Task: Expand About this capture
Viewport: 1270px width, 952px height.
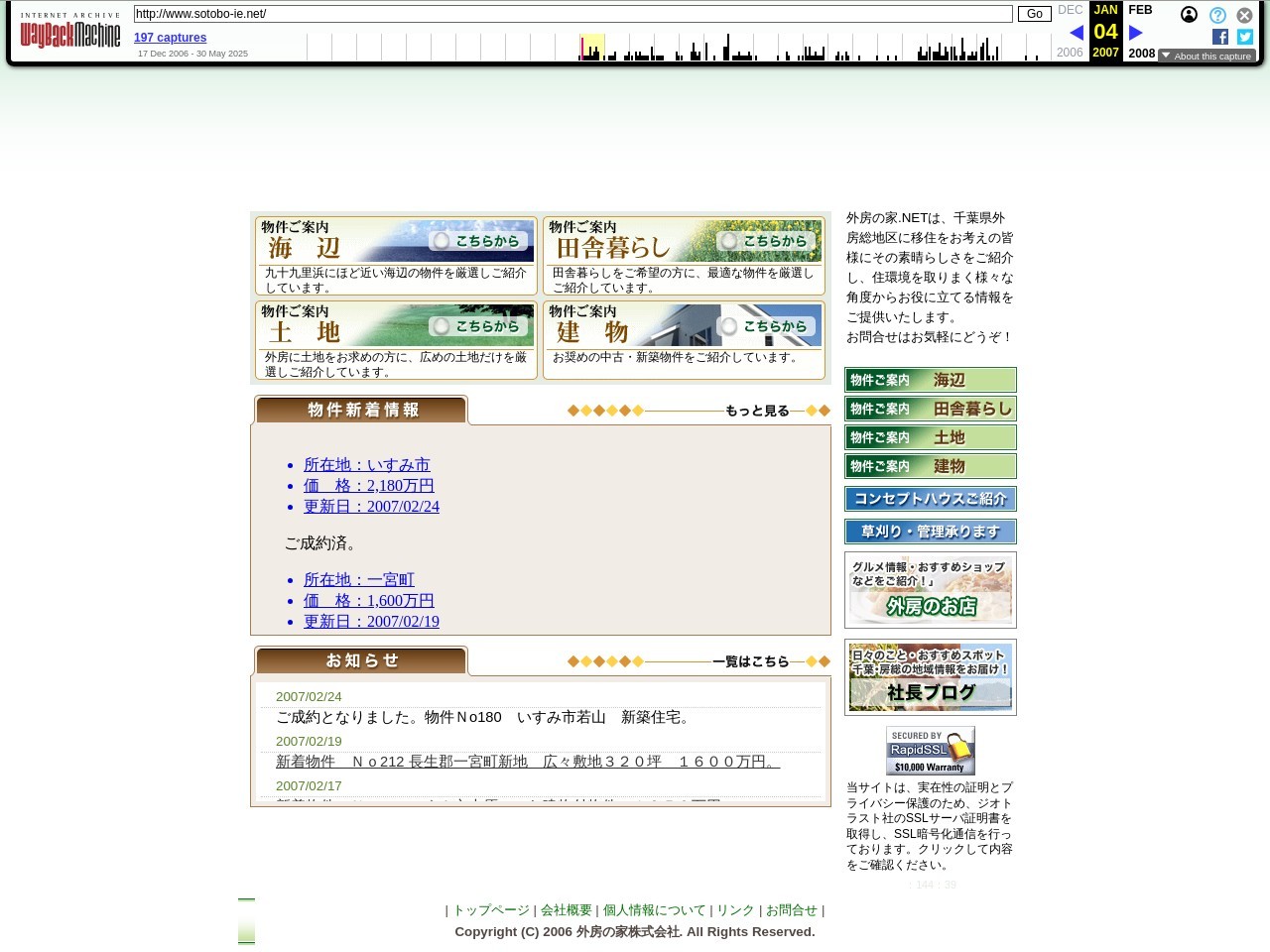Action: tap(1206, 57)
